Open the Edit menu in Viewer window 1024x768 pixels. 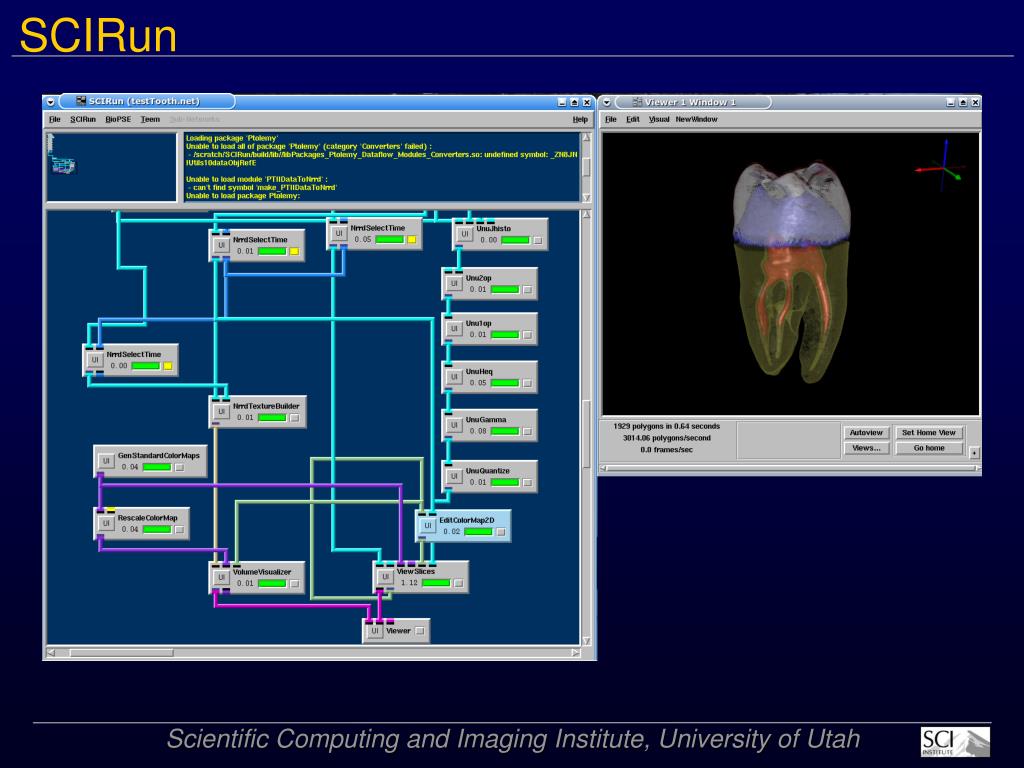(633, 120)
